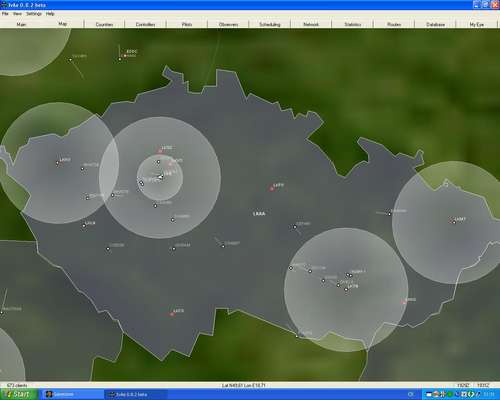Open the Scheduling tab
This screenshot has width=500, height=400.
pos(270,24)
